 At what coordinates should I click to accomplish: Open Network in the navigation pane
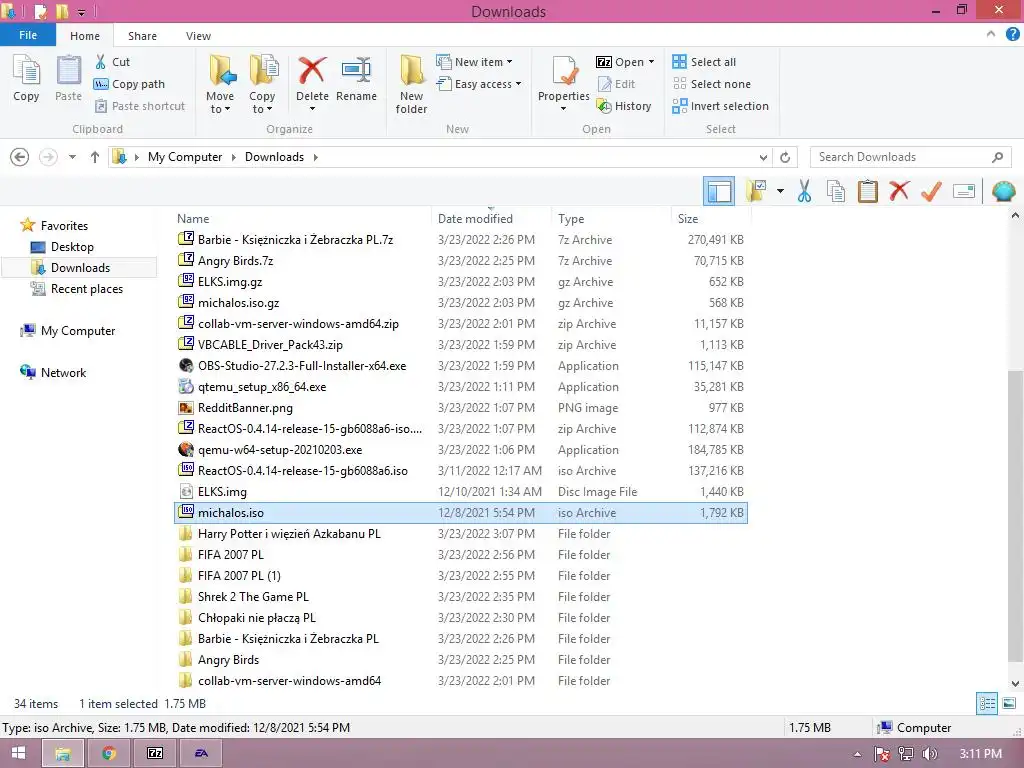tap(63, 373)
